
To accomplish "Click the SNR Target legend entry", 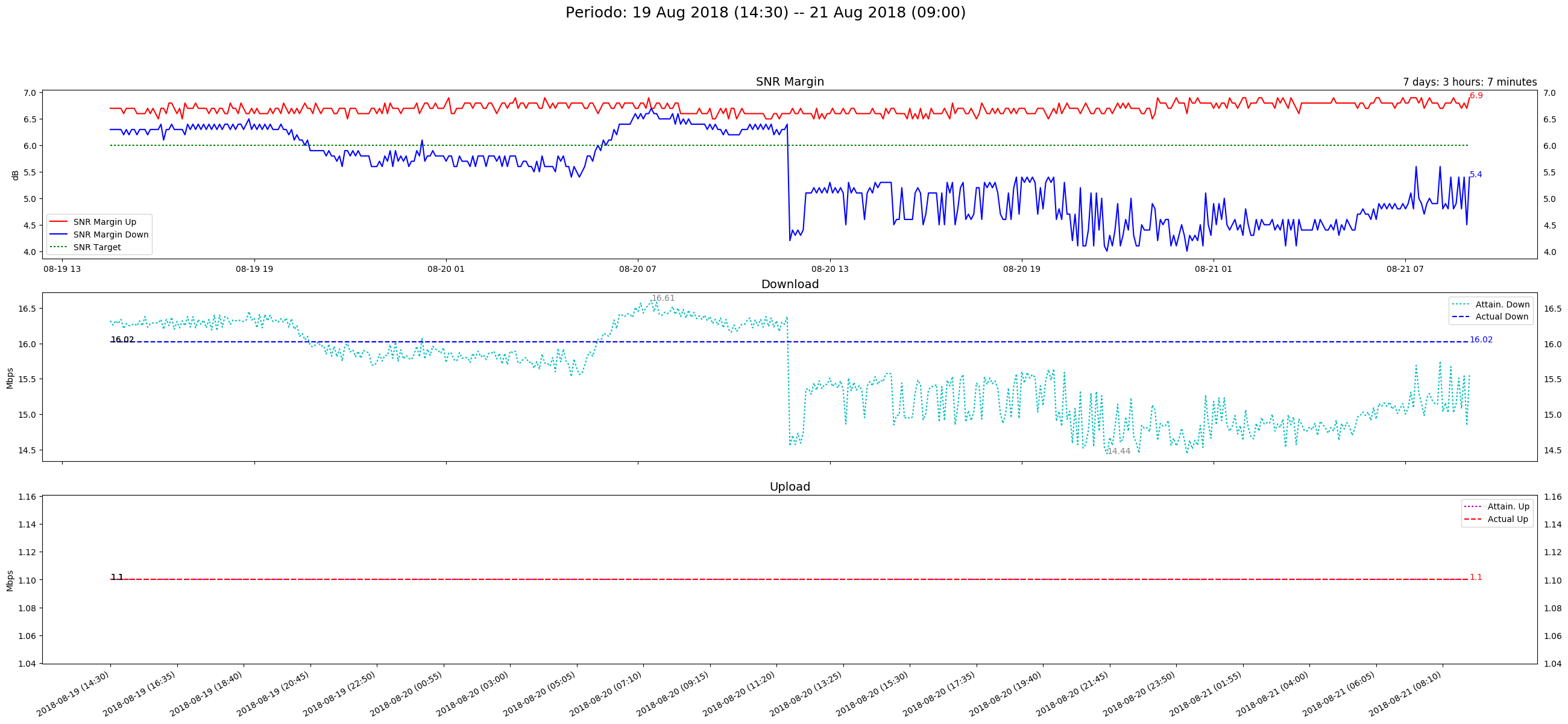I will point(97,247).
